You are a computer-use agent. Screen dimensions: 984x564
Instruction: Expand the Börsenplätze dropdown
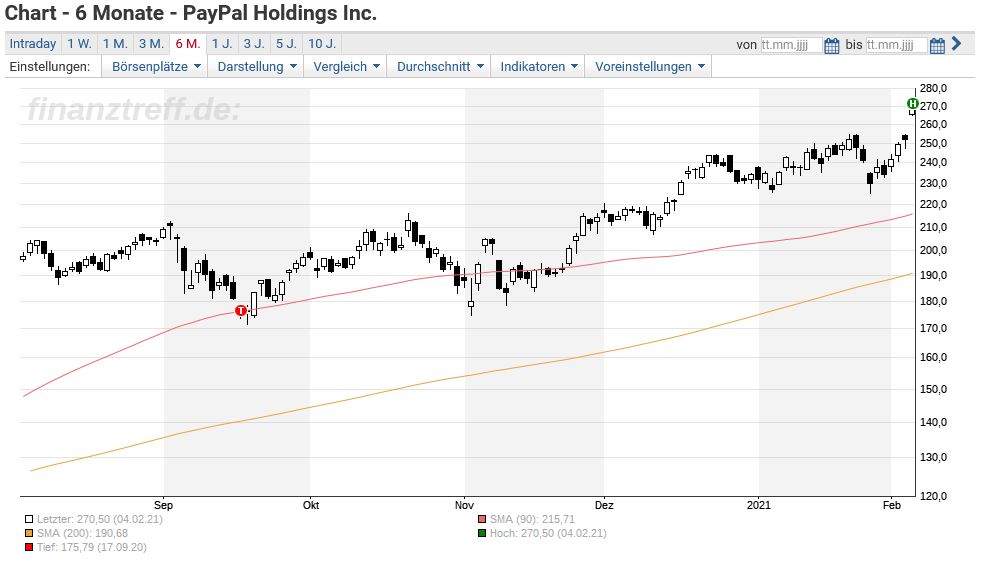tap(156, 67)
